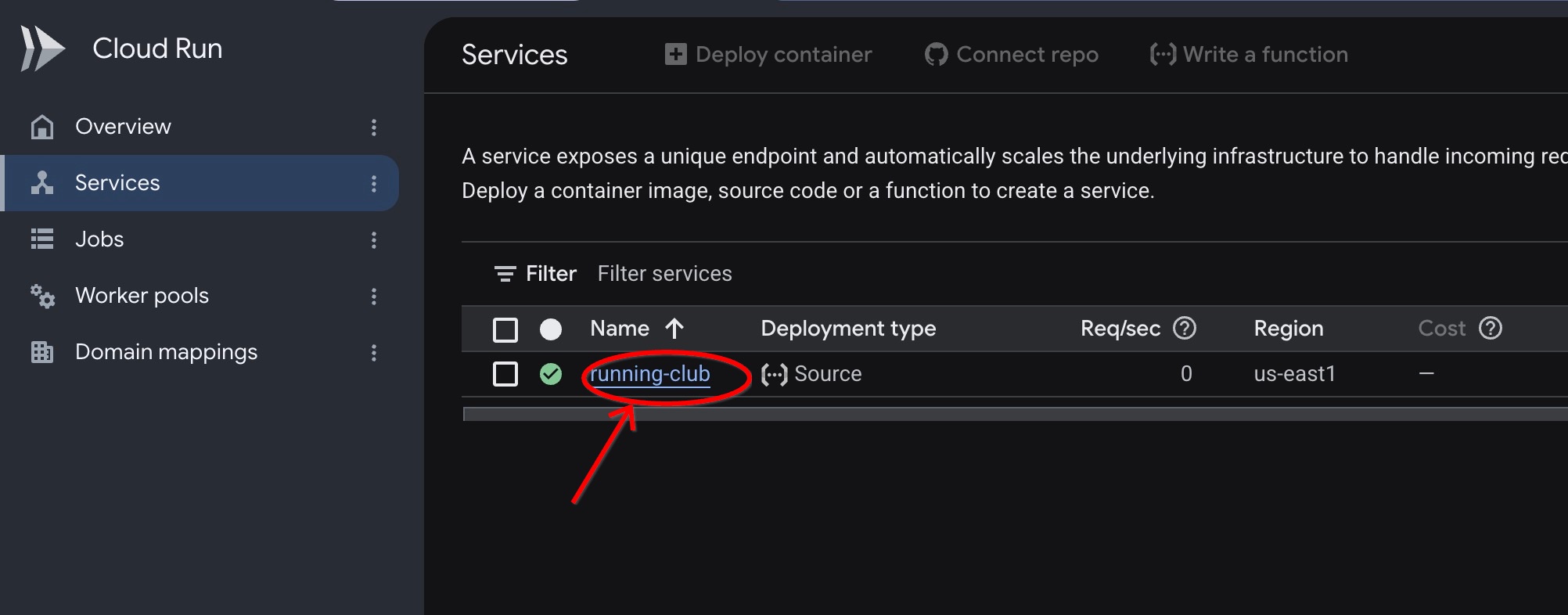This screenshot has width=1568, height=615.
Task: Click the Deploy container plus icon
Action: (x=675, y=55)
